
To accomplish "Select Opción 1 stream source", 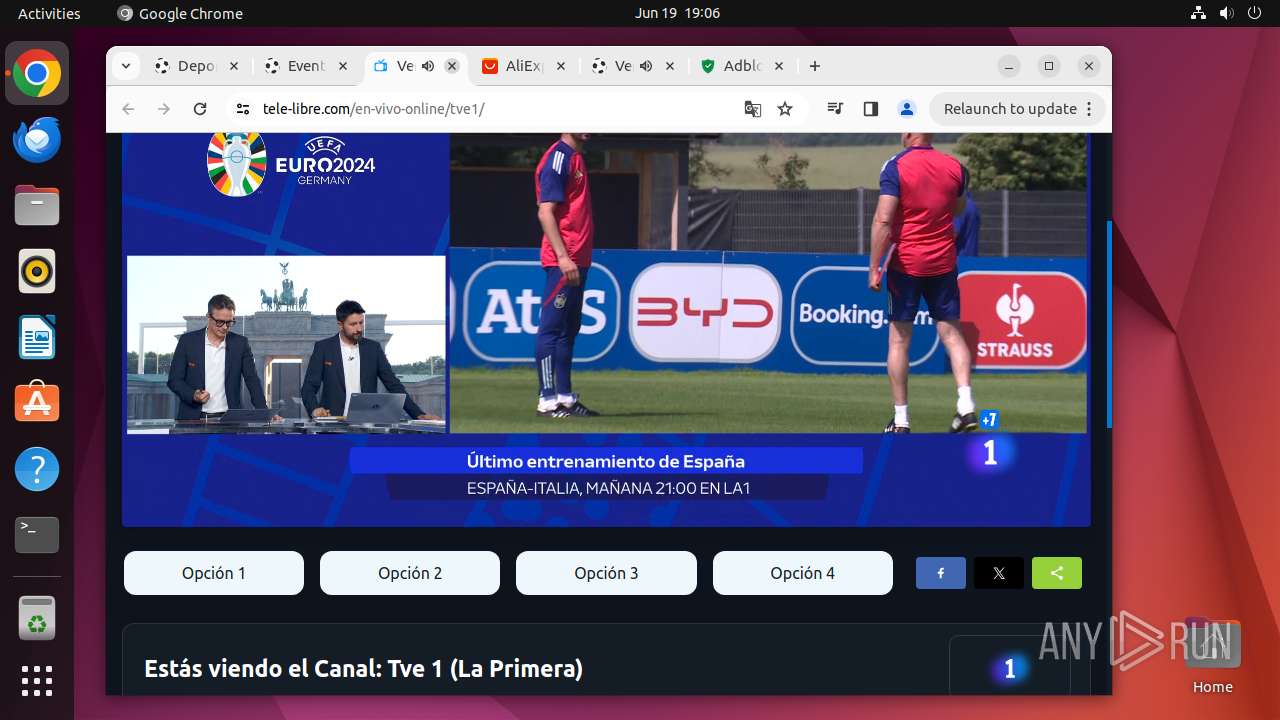I will tap(214, 573).
